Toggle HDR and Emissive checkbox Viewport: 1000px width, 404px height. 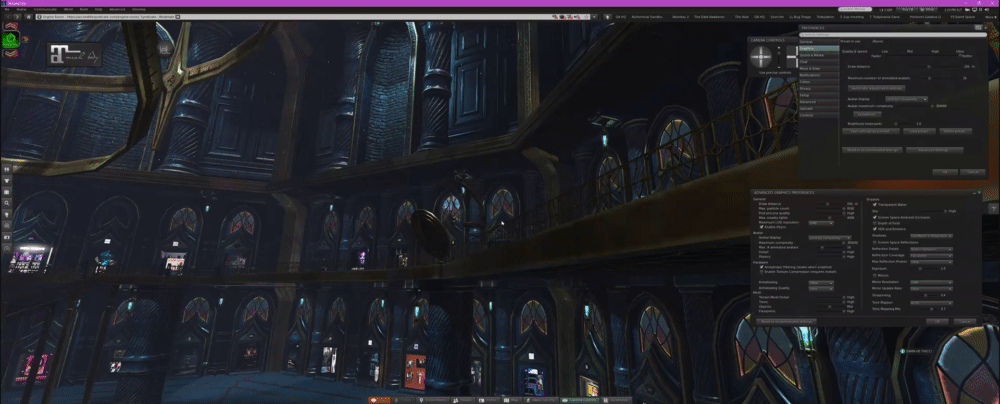pos(875,229)
